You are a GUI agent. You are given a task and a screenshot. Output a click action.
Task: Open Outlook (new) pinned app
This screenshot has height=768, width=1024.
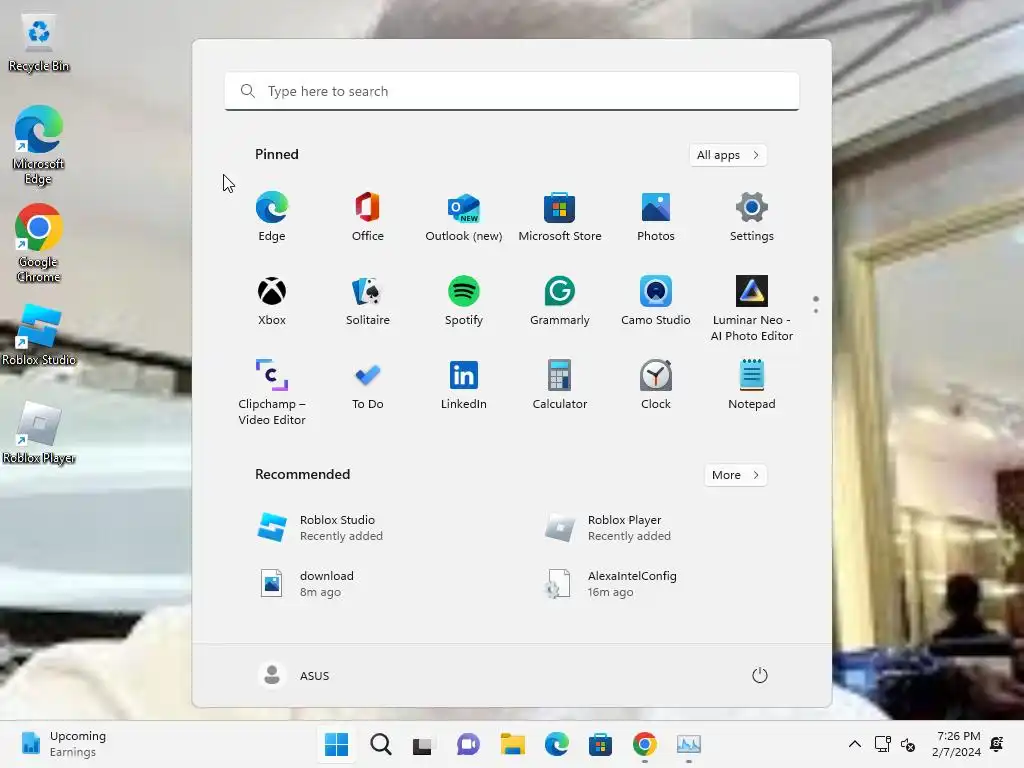[x=464, y=216]
